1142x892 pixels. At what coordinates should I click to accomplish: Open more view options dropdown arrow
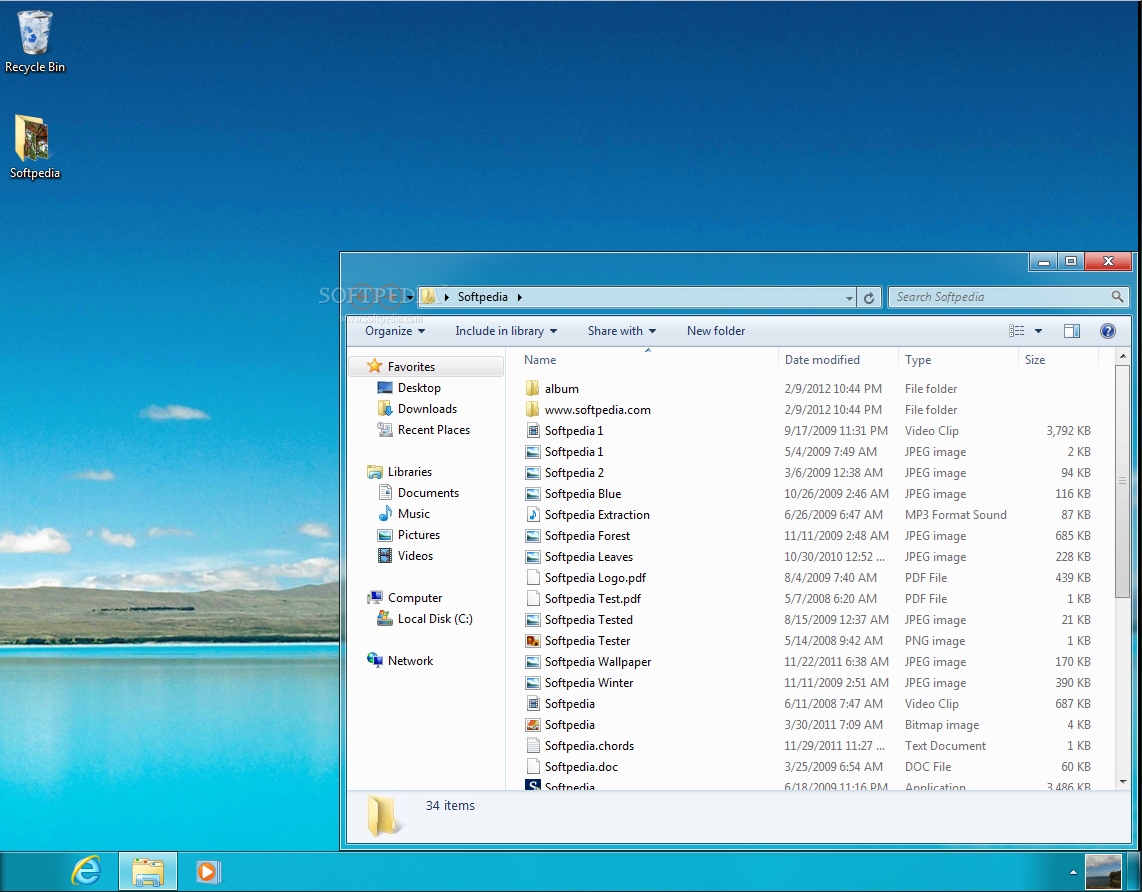coord(1039,331)
